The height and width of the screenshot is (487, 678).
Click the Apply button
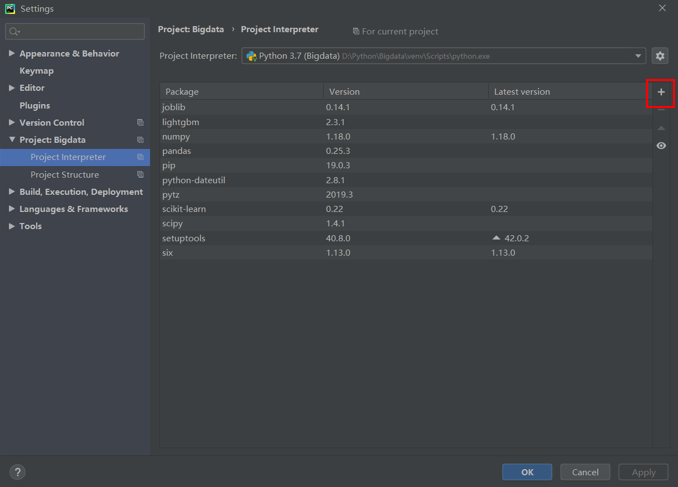pyautogui.click(x=643, y=472)
